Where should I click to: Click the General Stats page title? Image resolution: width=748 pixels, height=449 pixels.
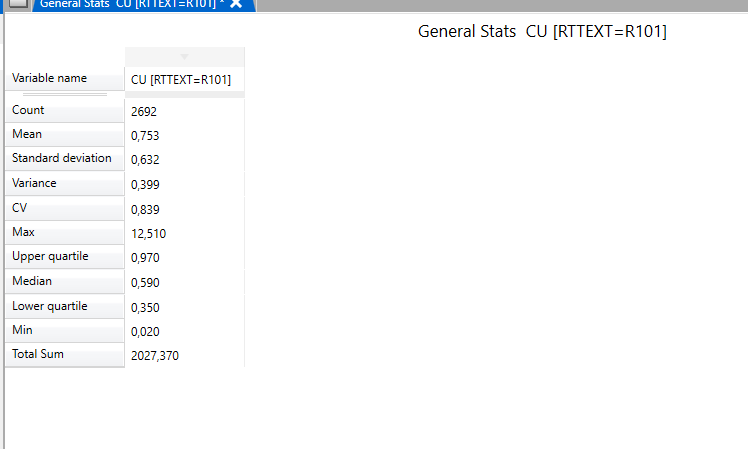tap(542, 31)
